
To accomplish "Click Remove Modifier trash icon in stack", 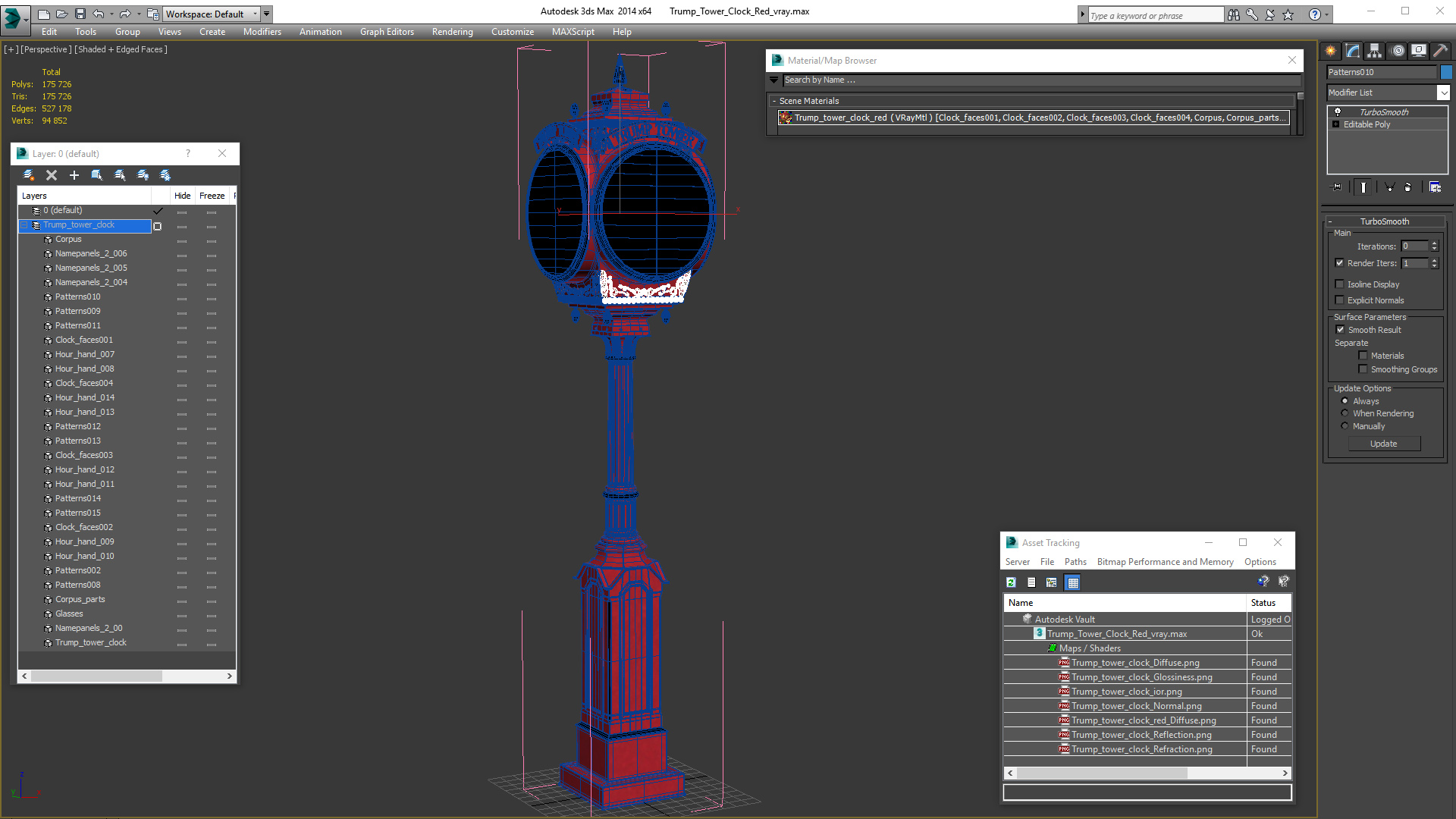I will tap(1408, 187).
